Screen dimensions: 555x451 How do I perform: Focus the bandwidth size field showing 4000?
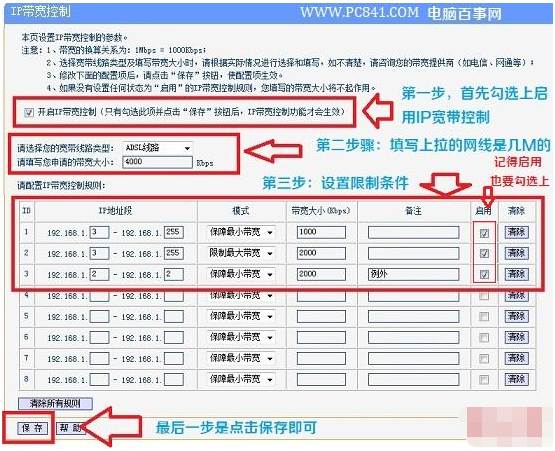coord(158,162)
